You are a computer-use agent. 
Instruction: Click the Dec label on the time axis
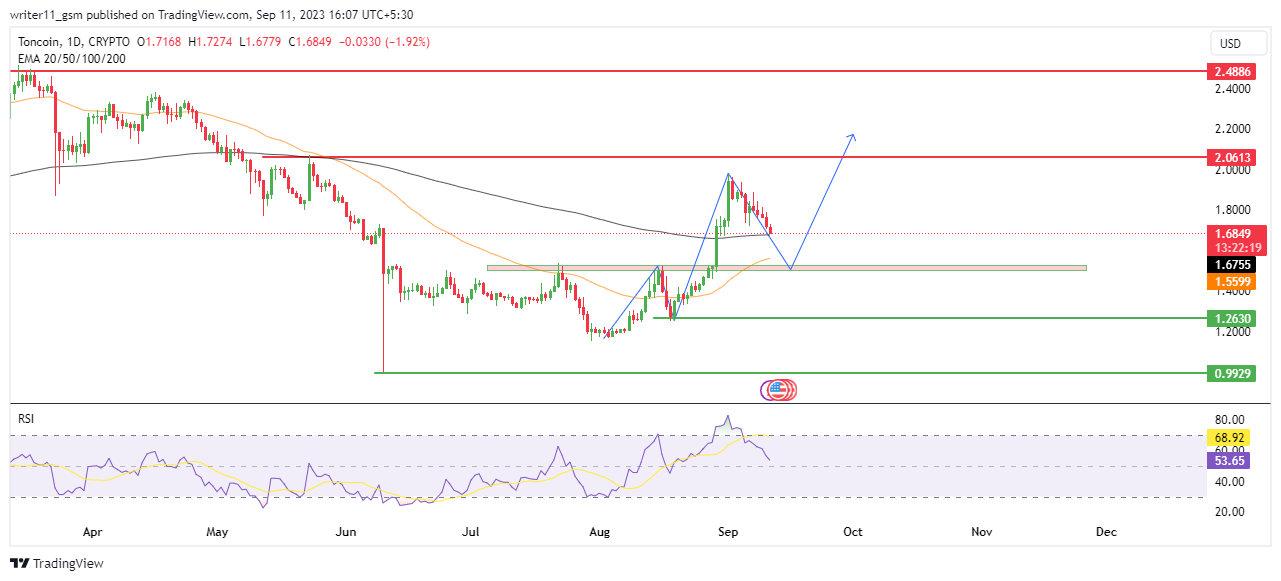point(1106,533)
